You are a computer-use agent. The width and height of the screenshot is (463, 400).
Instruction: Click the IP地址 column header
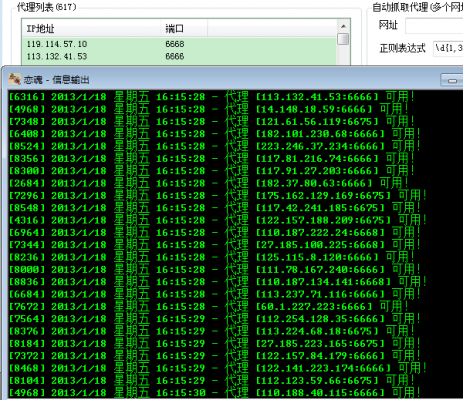click(91, 29)
